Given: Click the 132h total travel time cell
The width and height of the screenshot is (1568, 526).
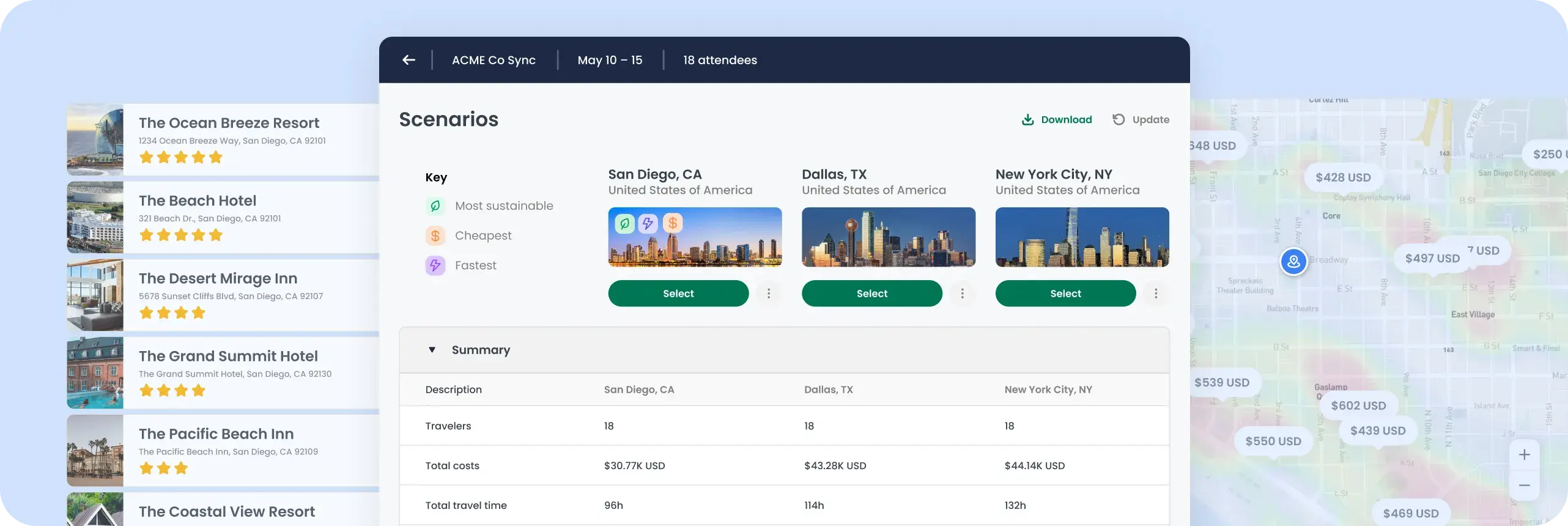Looking at the screenshot, I should pos(1015,505).
